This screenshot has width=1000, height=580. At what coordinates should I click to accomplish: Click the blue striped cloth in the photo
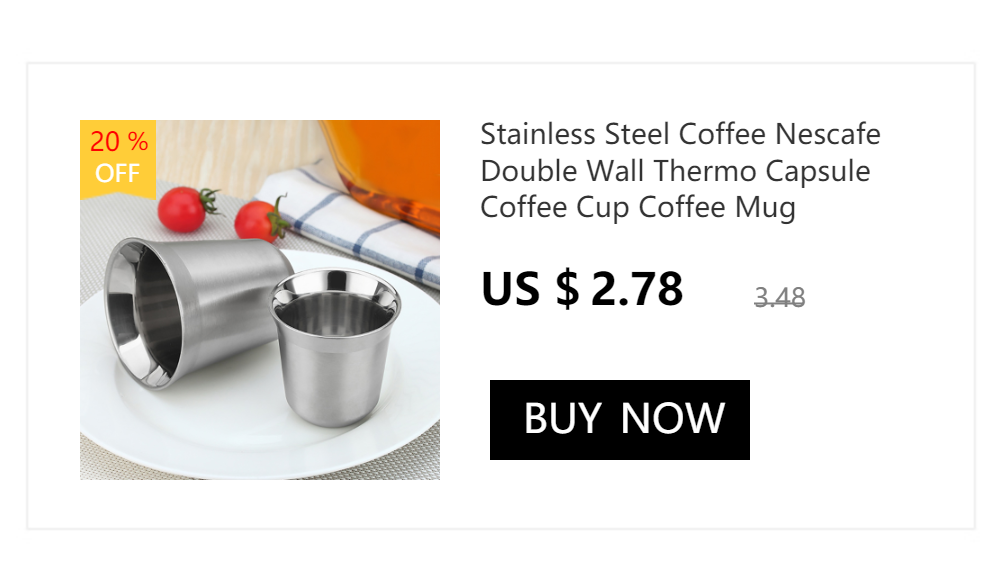point(357,223)
